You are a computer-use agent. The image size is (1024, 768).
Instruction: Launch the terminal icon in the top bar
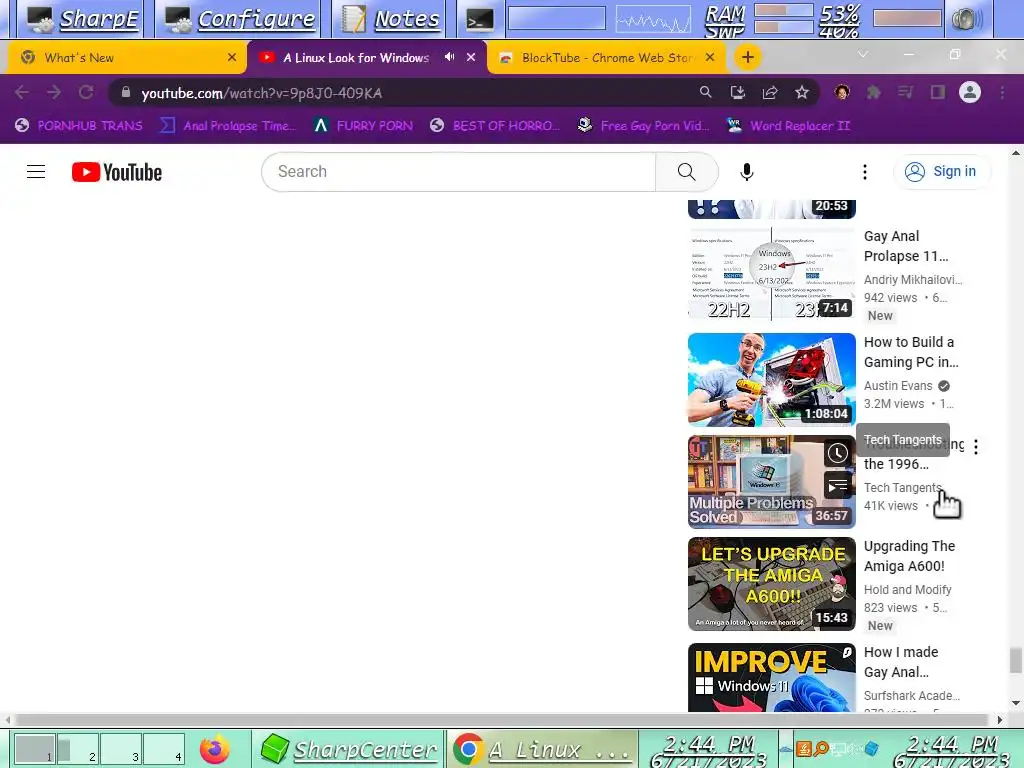[x=480, y=20]
